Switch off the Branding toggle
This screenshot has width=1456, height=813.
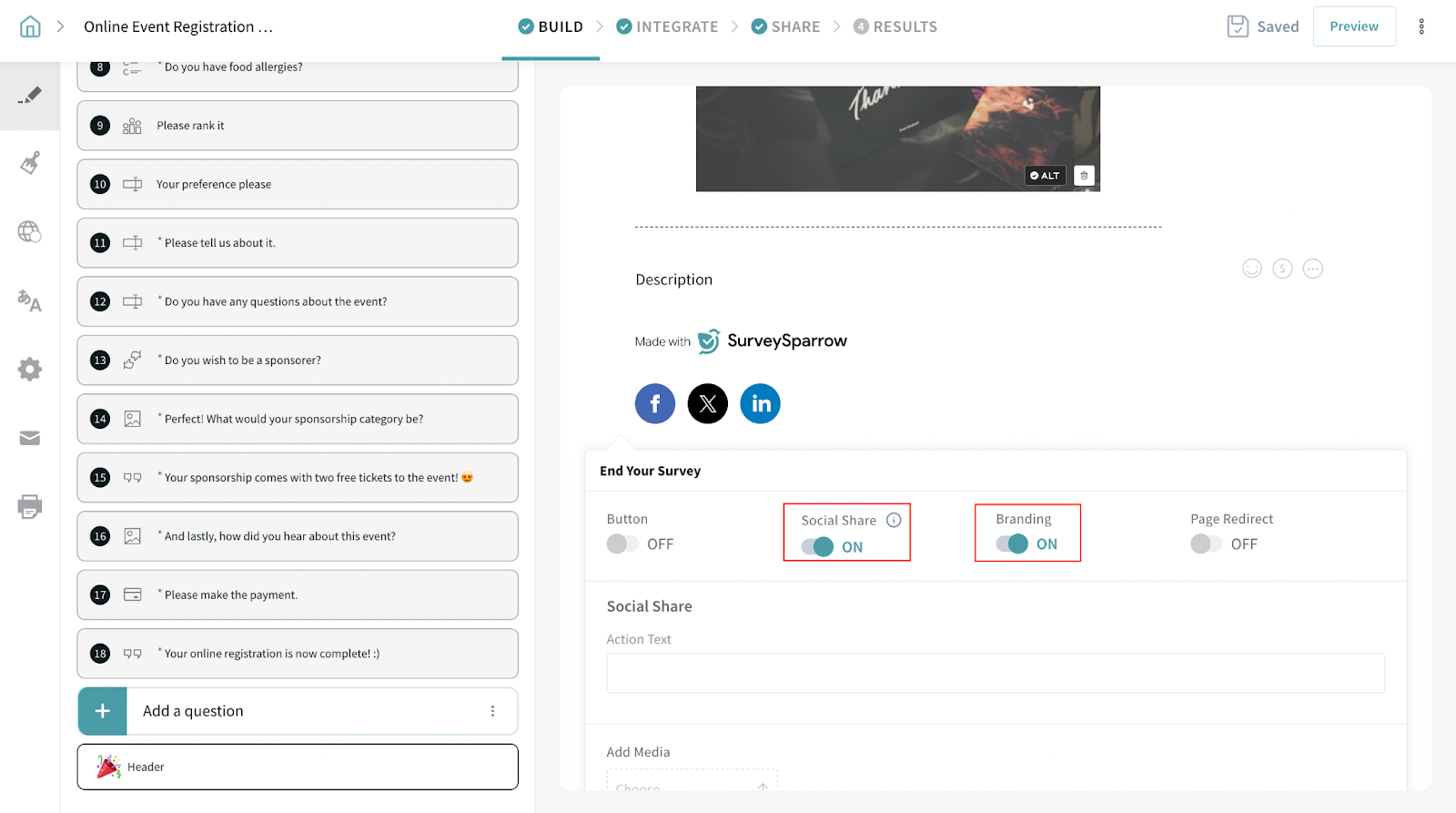coord(1012,544)
